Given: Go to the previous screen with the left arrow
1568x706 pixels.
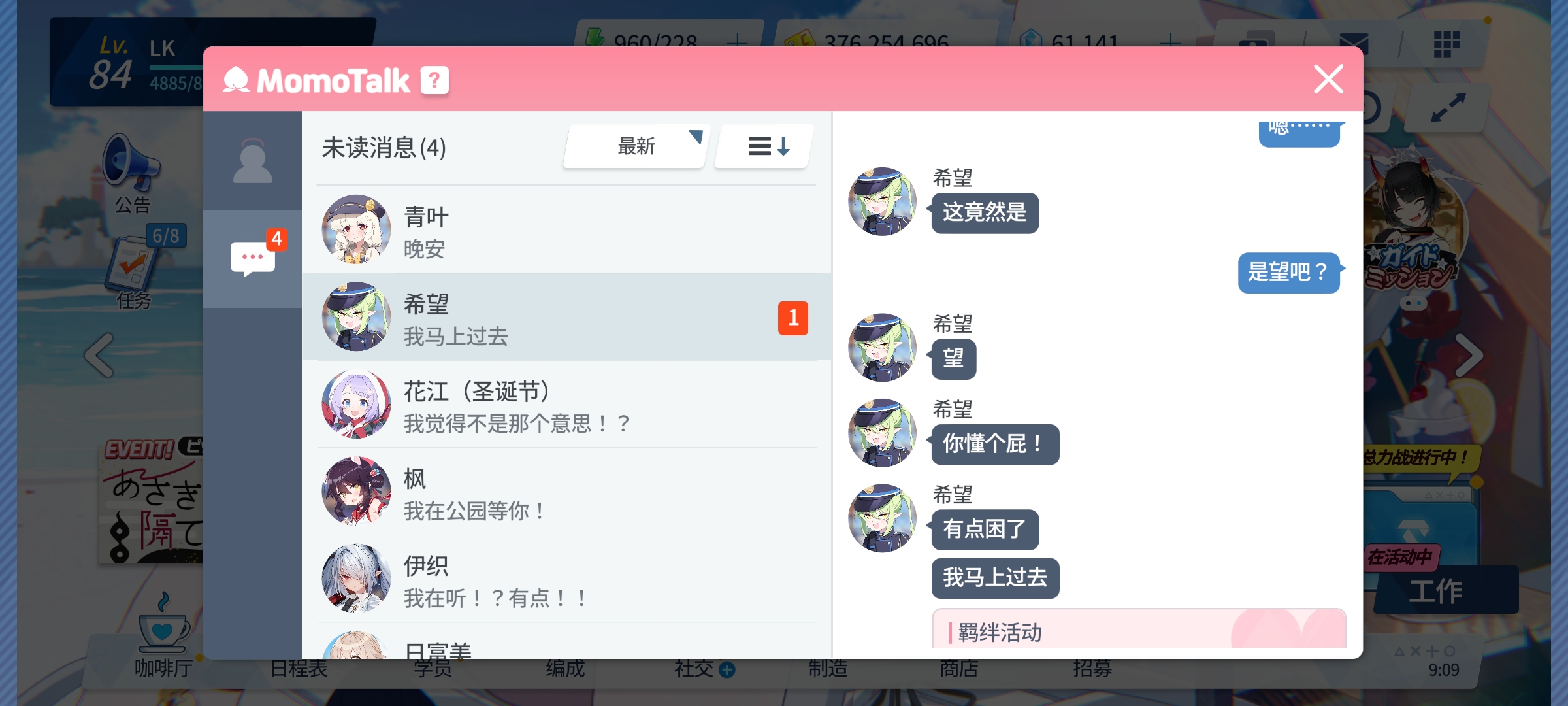Looking at the screenshot, I should tap(99, 355).
